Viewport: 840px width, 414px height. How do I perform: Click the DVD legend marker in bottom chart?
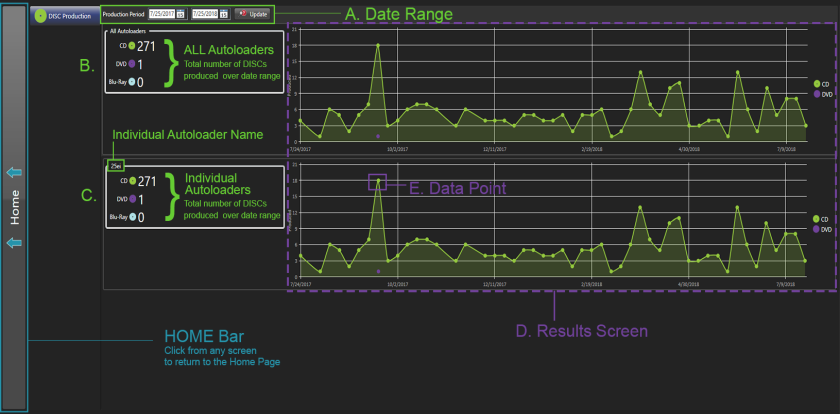coord(815,228)
